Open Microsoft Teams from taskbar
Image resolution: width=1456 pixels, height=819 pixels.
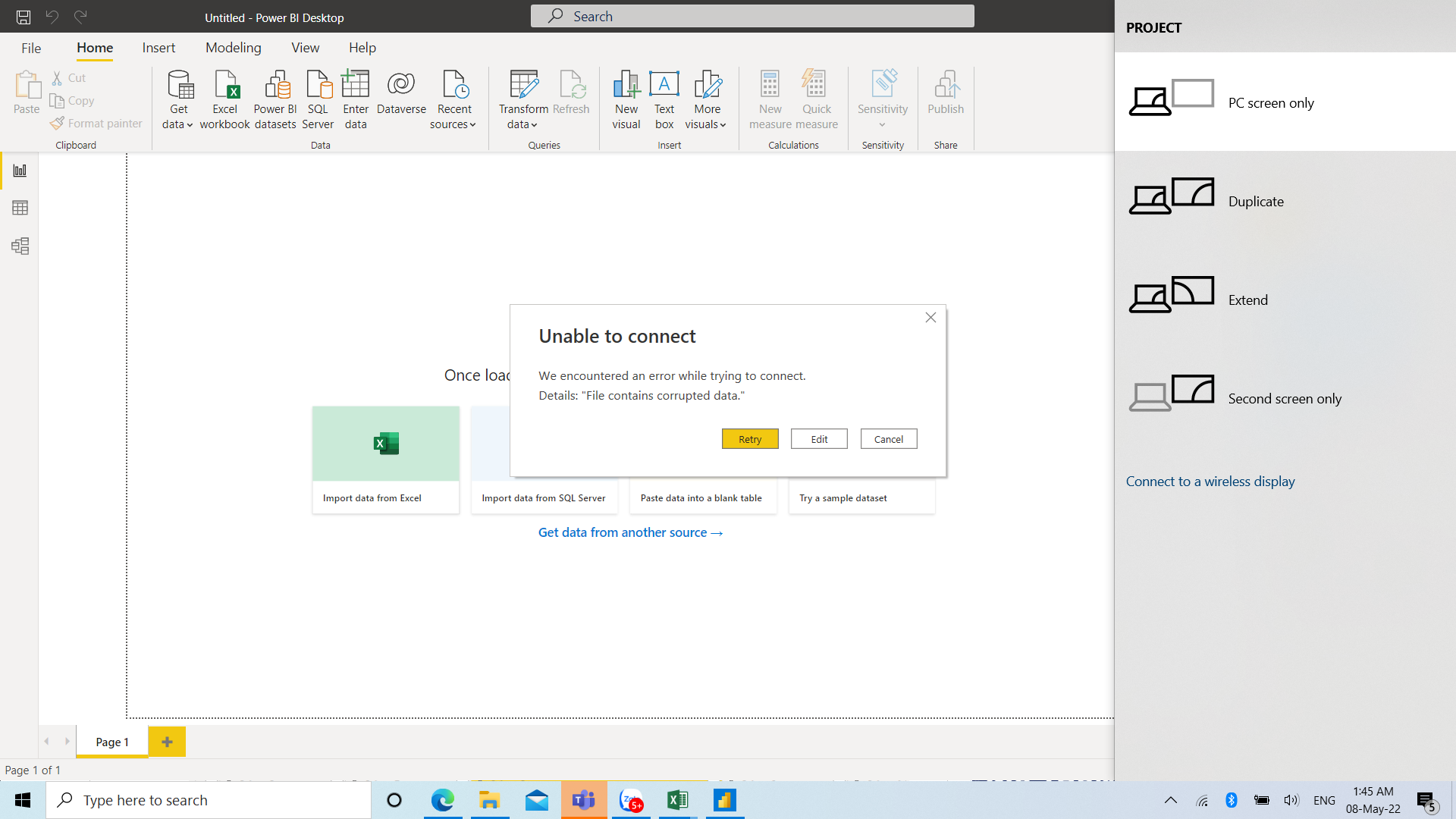pyautogui.click(x=584, y=800)
